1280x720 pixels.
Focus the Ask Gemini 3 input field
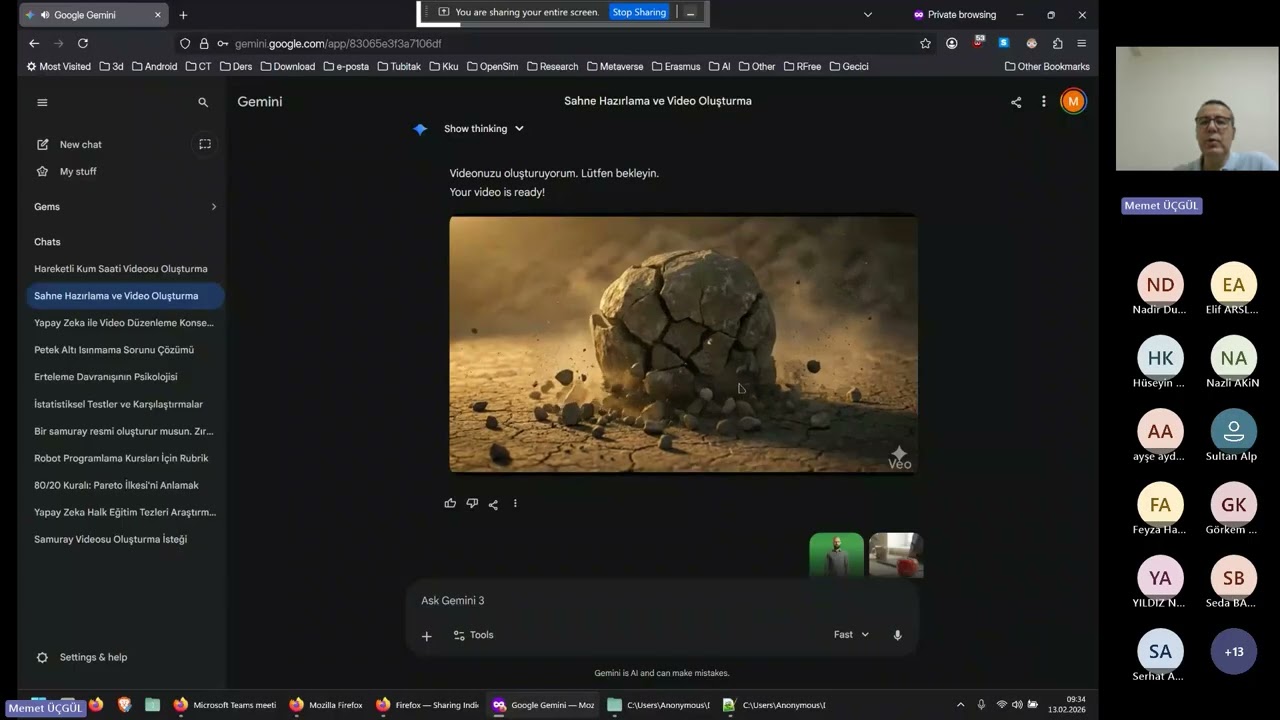[660, 601]
